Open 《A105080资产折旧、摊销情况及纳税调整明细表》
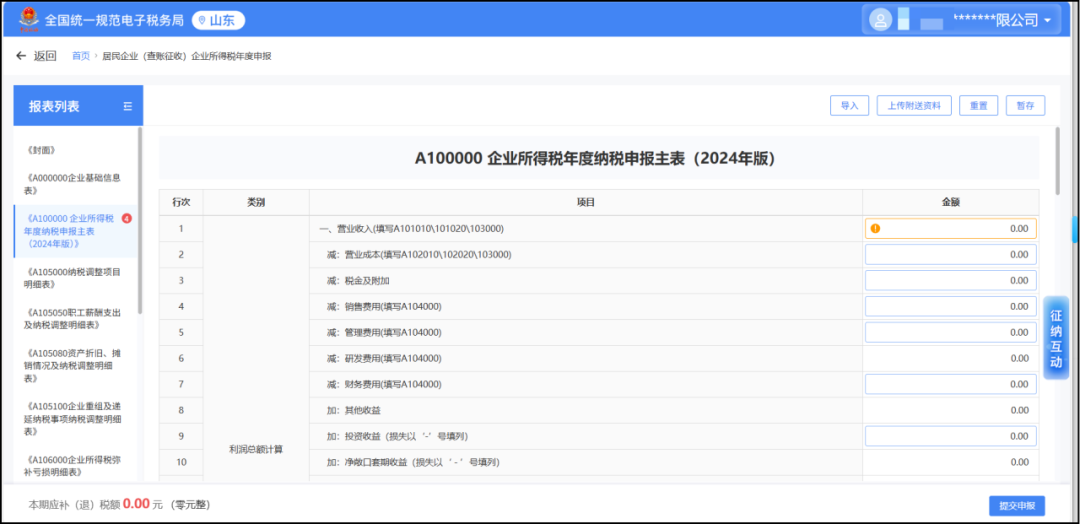1080x524 pixels. tap(73, 365)
